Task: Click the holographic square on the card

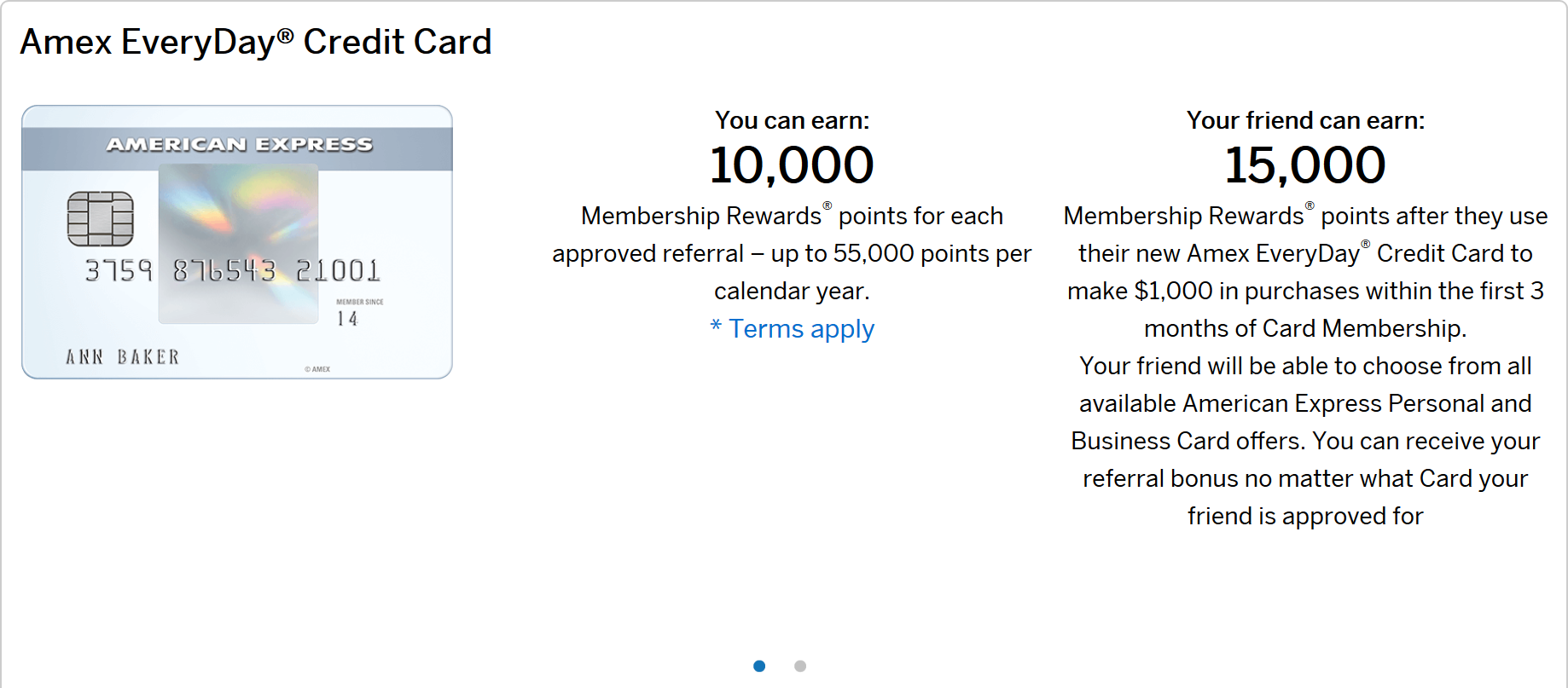Action: point(239,244)
